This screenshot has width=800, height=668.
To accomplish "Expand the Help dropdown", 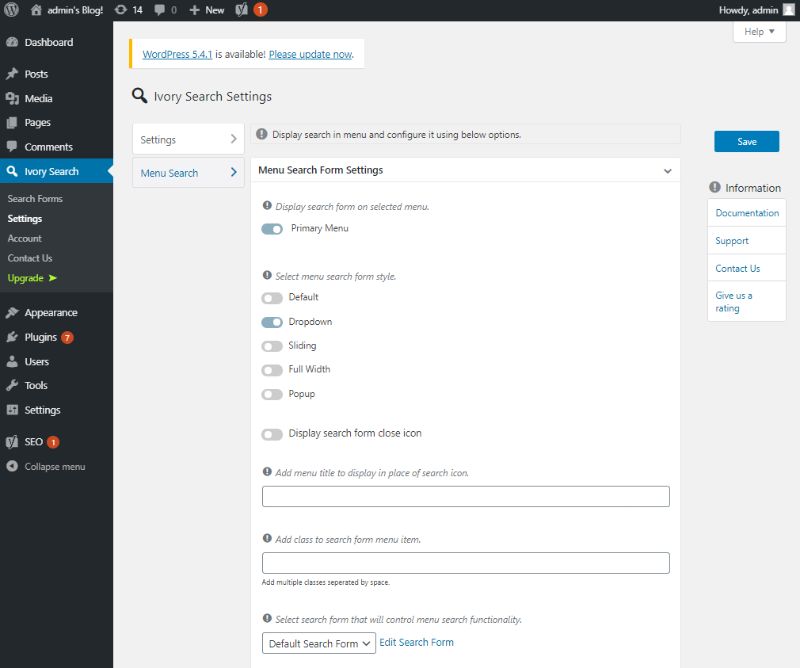I will 759,32.
